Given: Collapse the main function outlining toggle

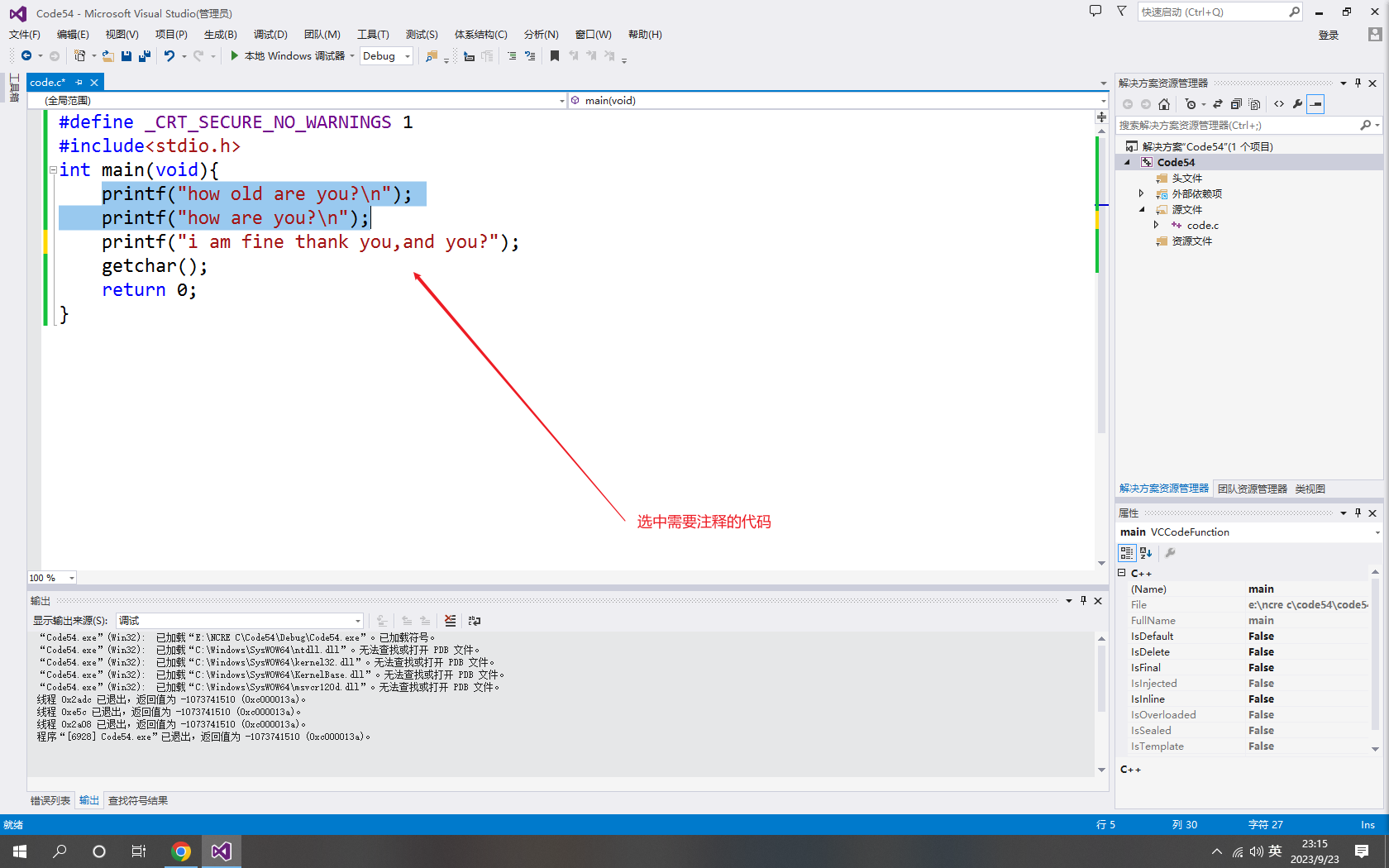Looking at the screenshot, I should coord(53,170).
